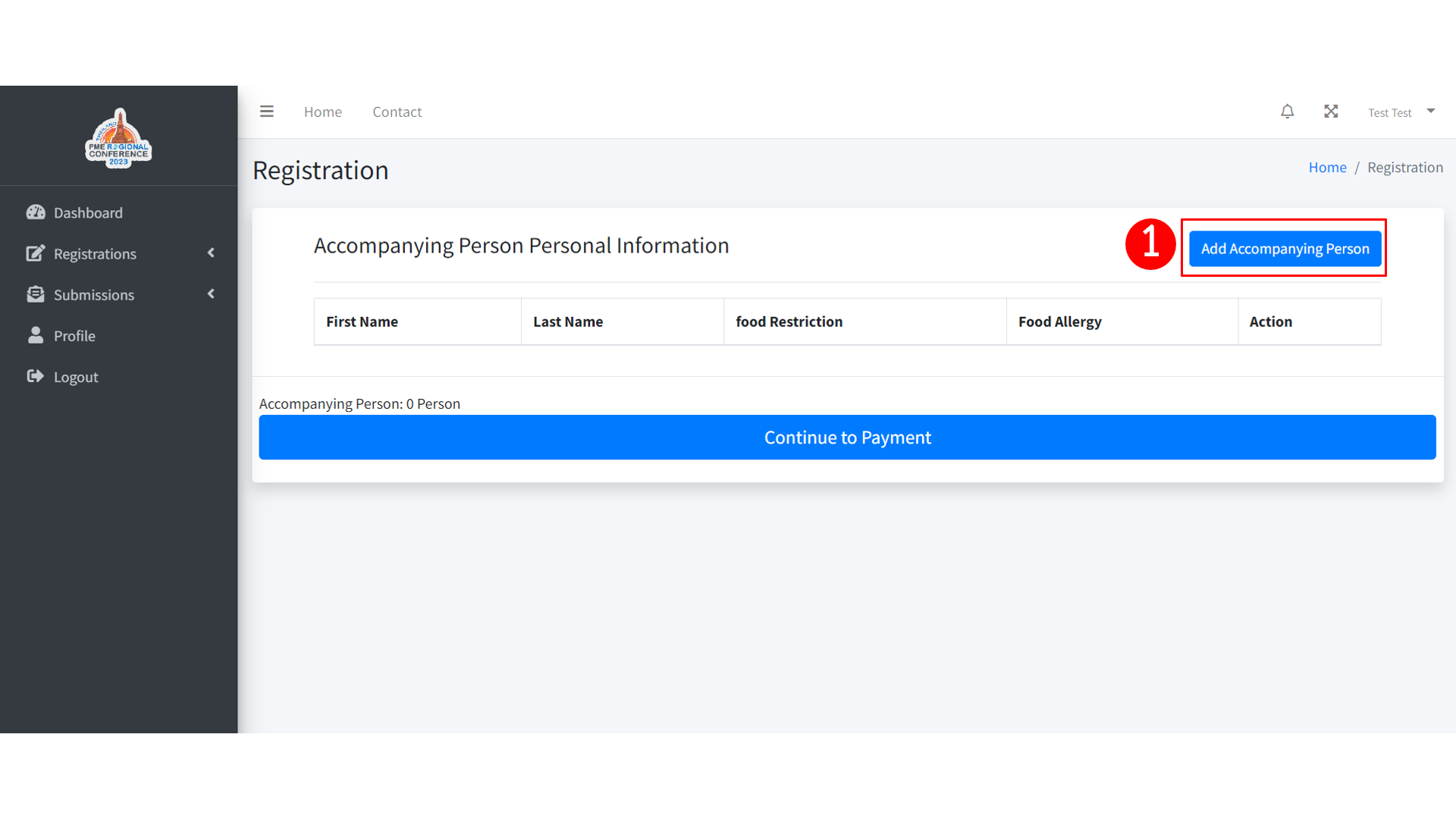The width and height of the screenshot is (1456, 819).
Task: Click Add Accompanying Person button
Action: click(1285, 249)
